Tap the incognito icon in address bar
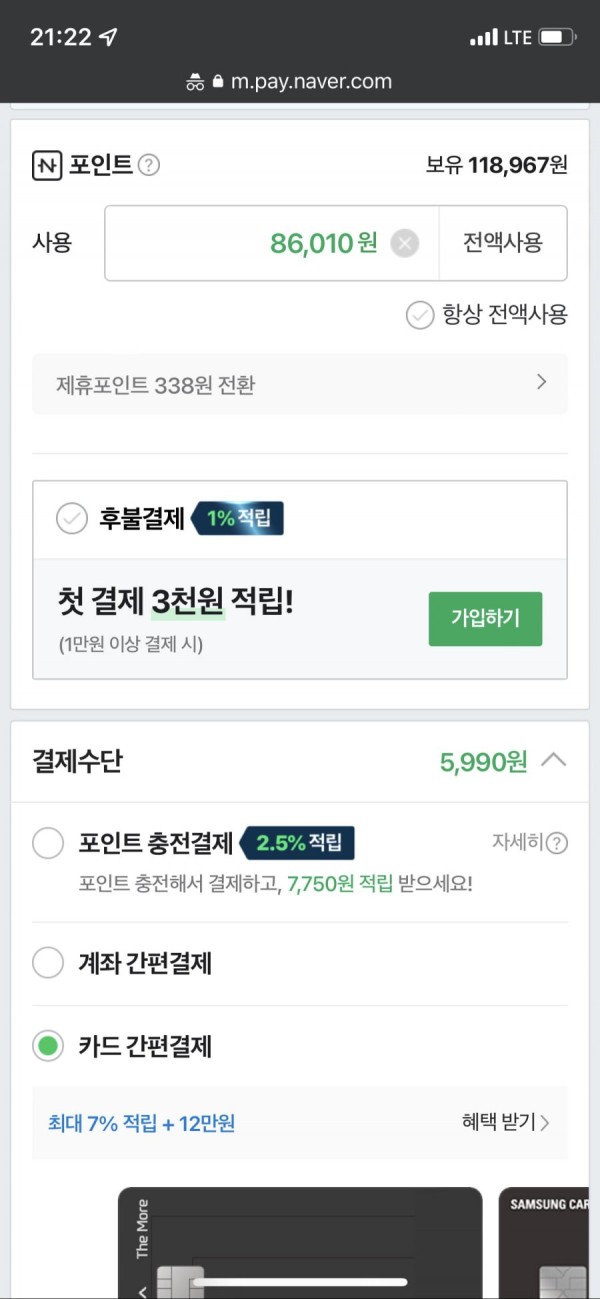Viewport: 600px width, 1299px height. pos(195,83)
